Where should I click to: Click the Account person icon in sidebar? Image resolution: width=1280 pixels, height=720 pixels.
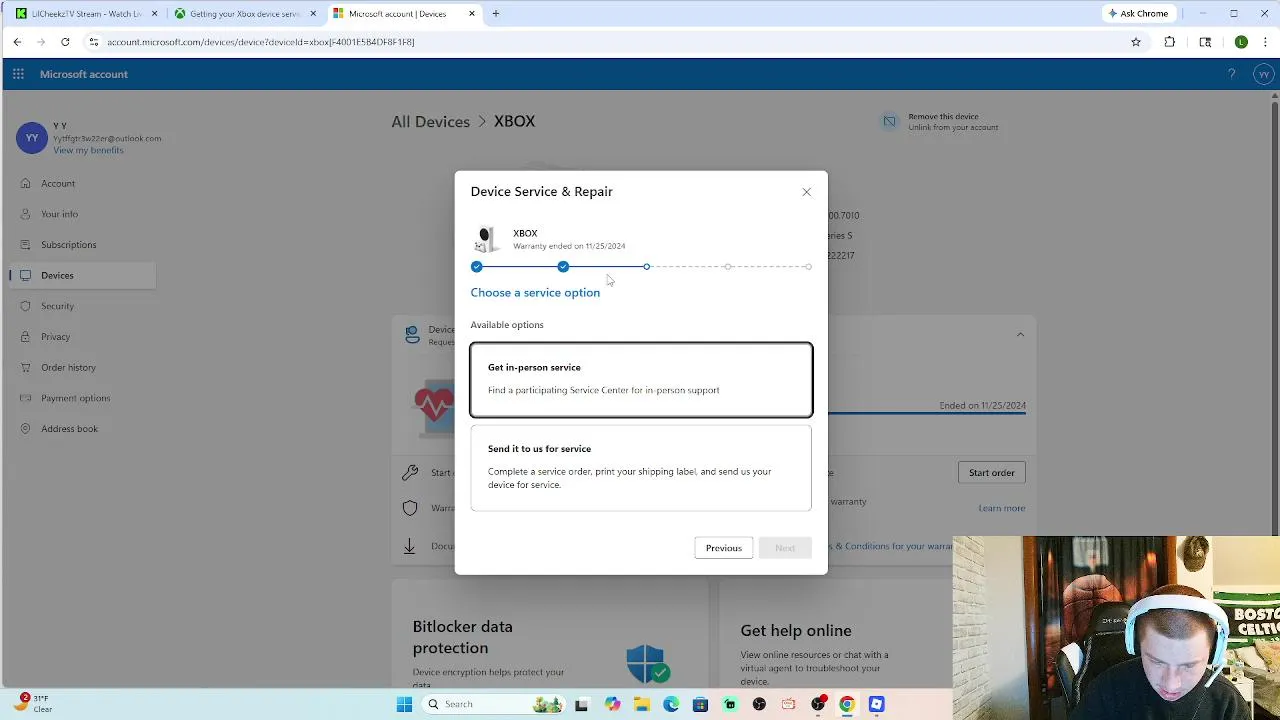pyautogui.click(x=25, y=183)
